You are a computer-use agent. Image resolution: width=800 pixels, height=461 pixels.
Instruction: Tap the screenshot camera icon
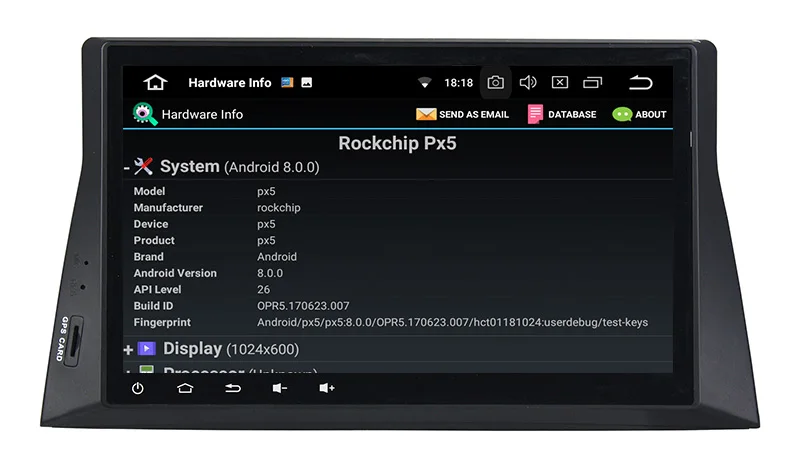[495, 83]
